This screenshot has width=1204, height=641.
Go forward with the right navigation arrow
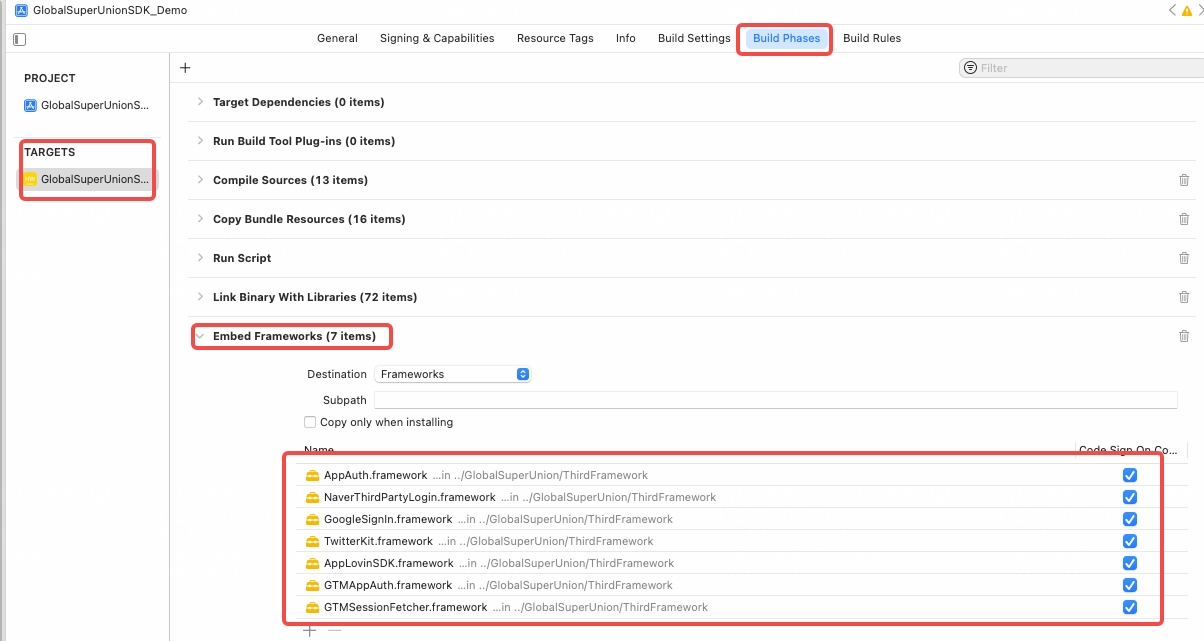click(1199, 10)
